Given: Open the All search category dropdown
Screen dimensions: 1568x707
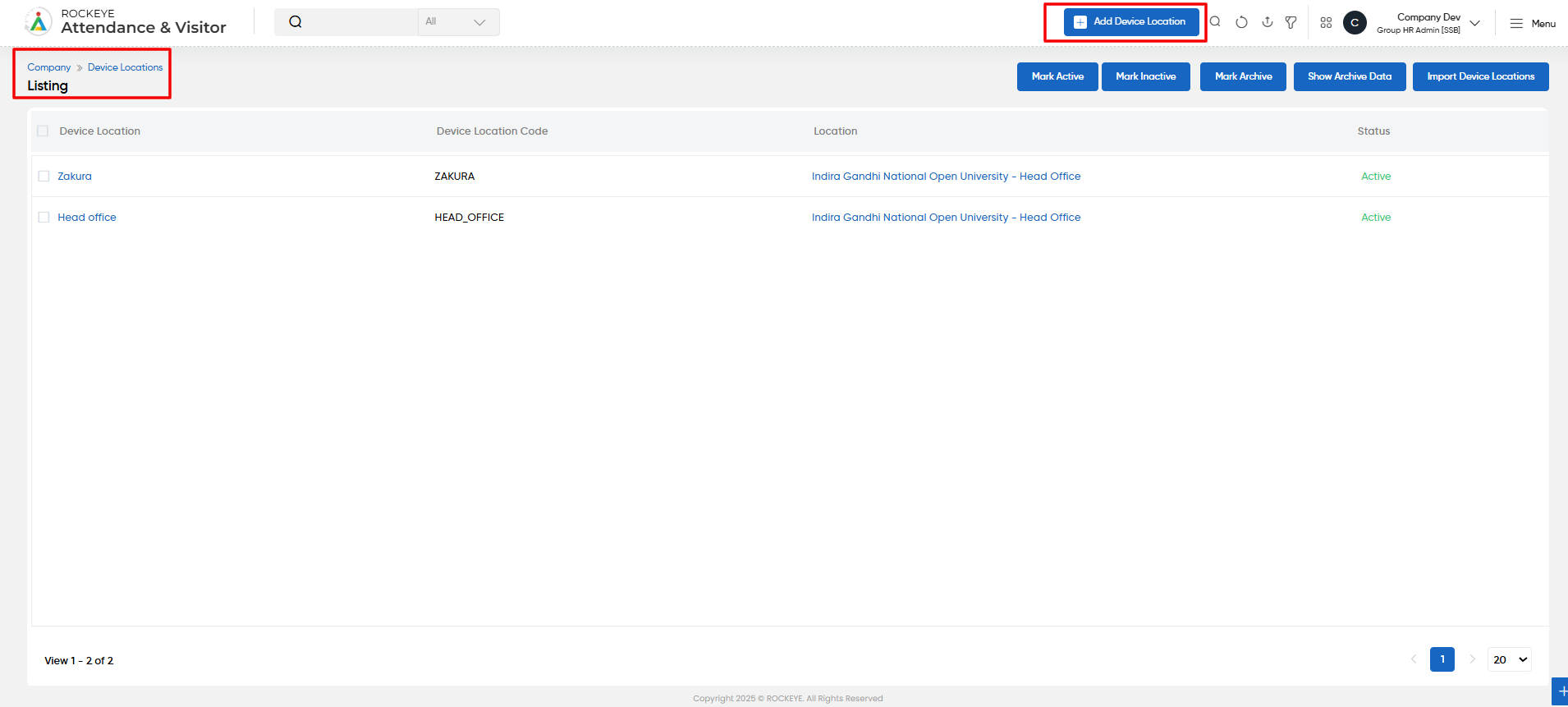Looking at the screenshot, I should [x=458, y=22].
